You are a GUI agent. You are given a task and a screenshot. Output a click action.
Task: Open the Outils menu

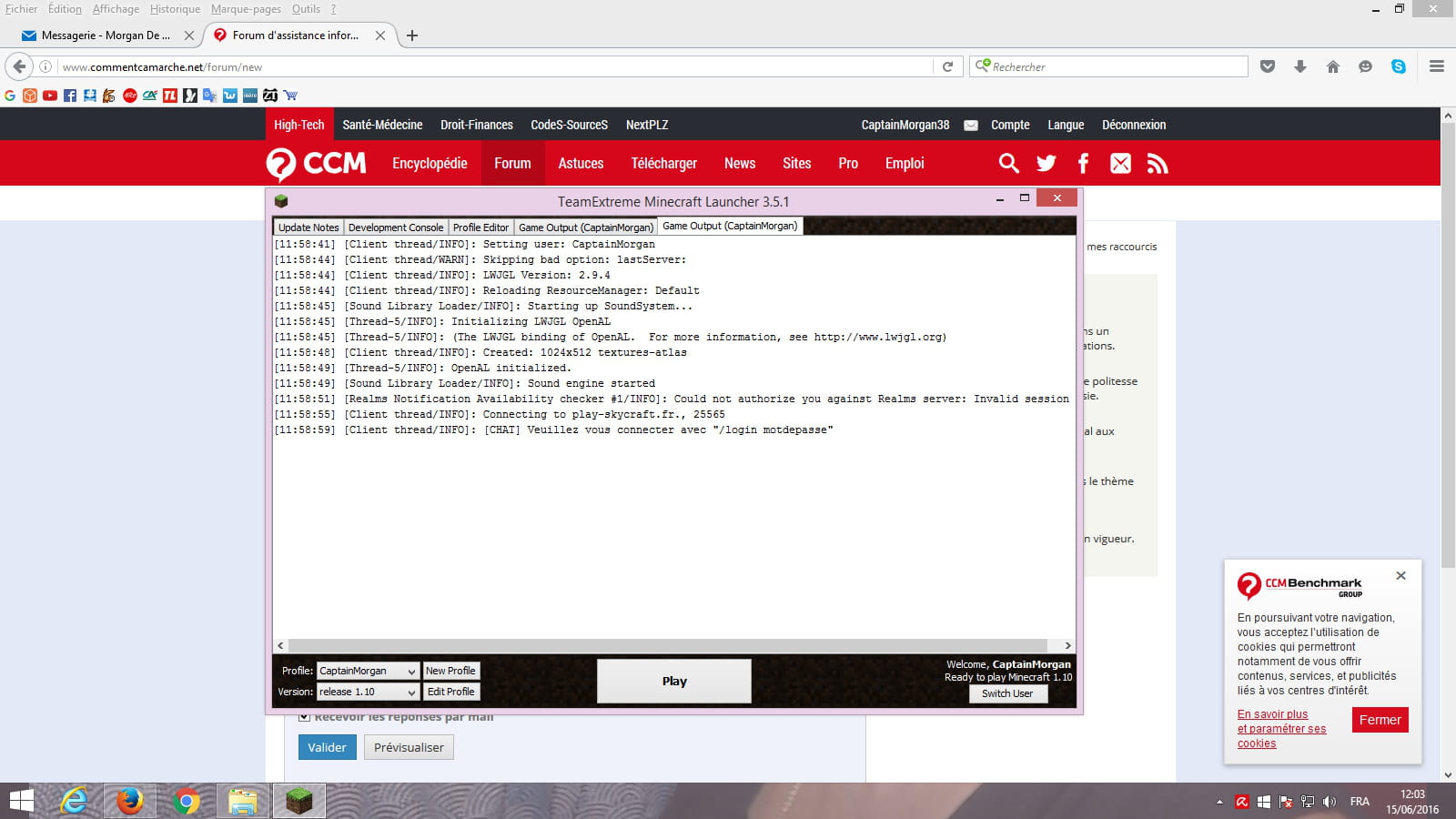tap(306, 9)
